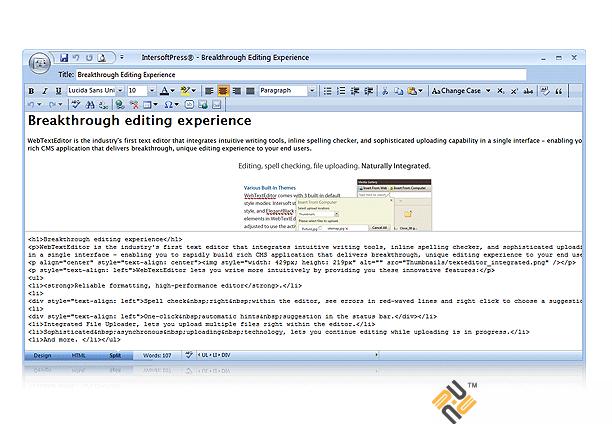Open the insert table dropdown arrow
The height and width of the screenshot is (424, 612).
coord(155,105)
